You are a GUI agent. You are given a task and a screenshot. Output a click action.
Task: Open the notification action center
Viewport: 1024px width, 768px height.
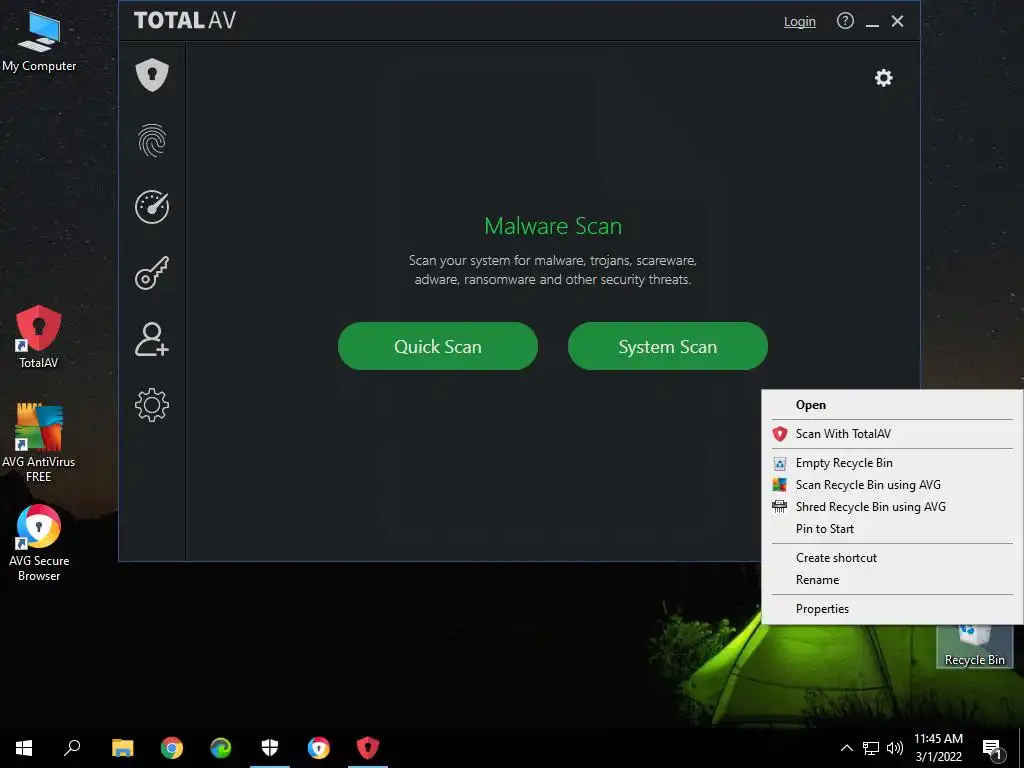(x=993, y=749)
